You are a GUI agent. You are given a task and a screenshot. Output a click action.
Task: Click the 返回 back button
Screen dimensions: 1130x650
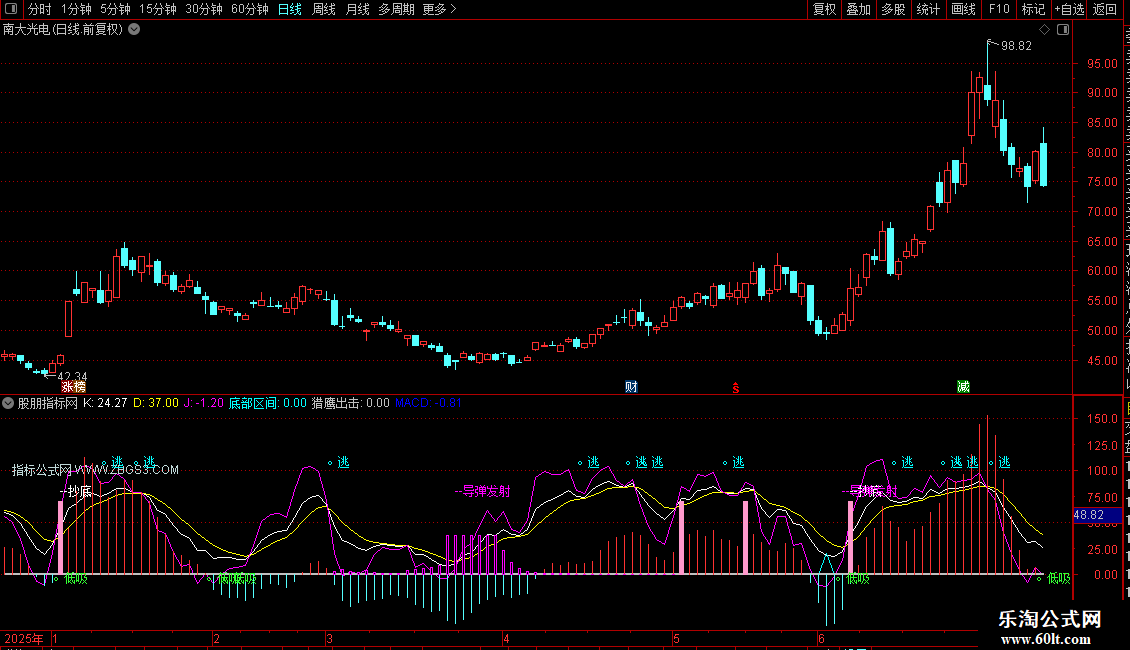click(x=1104, y=9)
